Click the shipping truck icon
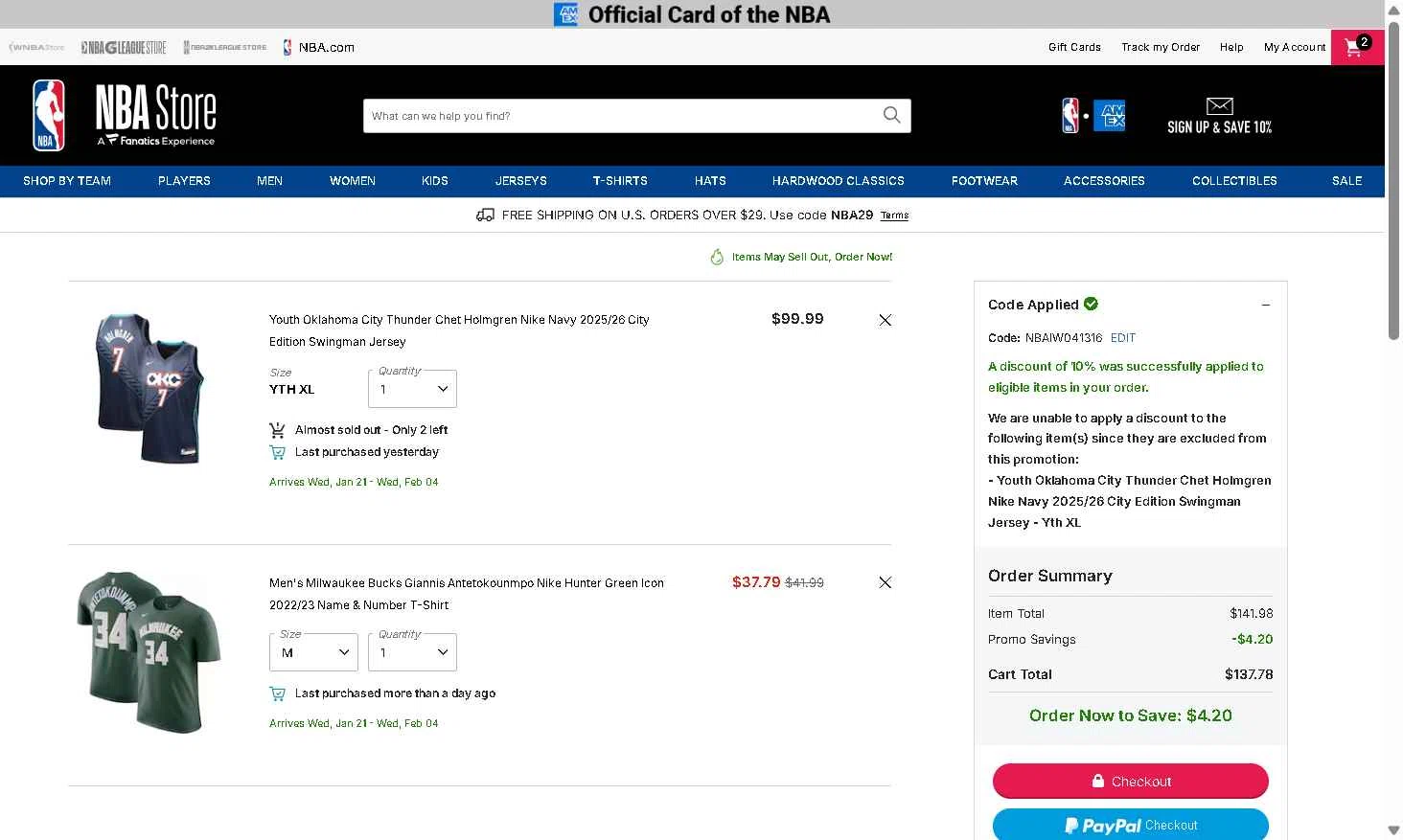 click(485, 215)
